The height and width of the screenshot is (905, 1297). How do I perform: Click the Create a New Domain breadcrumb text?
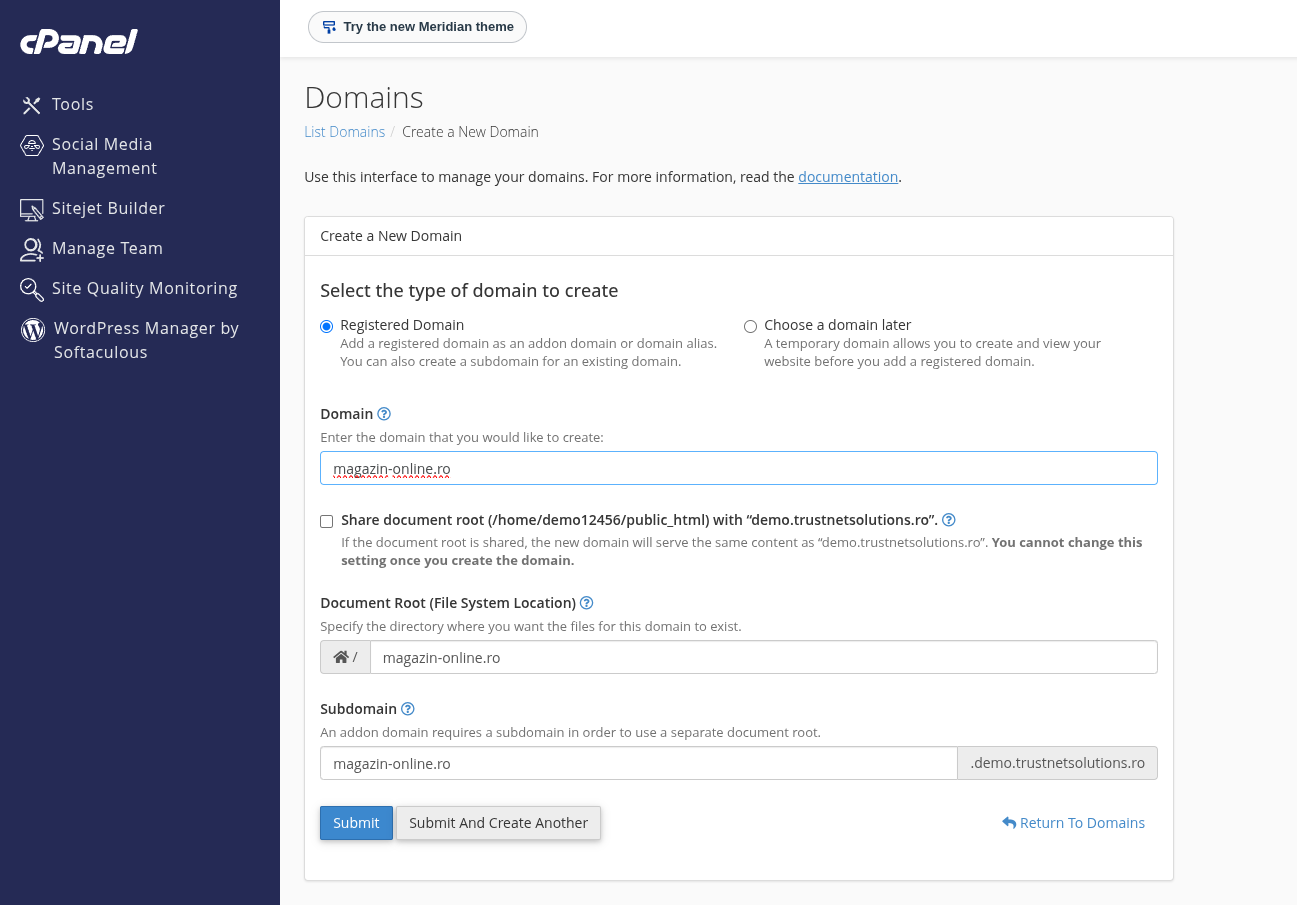click(x=470, y=132)
